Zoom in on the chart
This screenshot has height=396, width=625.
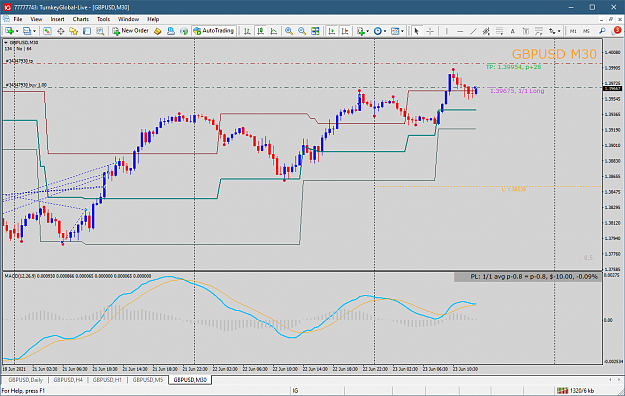[289, 31]
